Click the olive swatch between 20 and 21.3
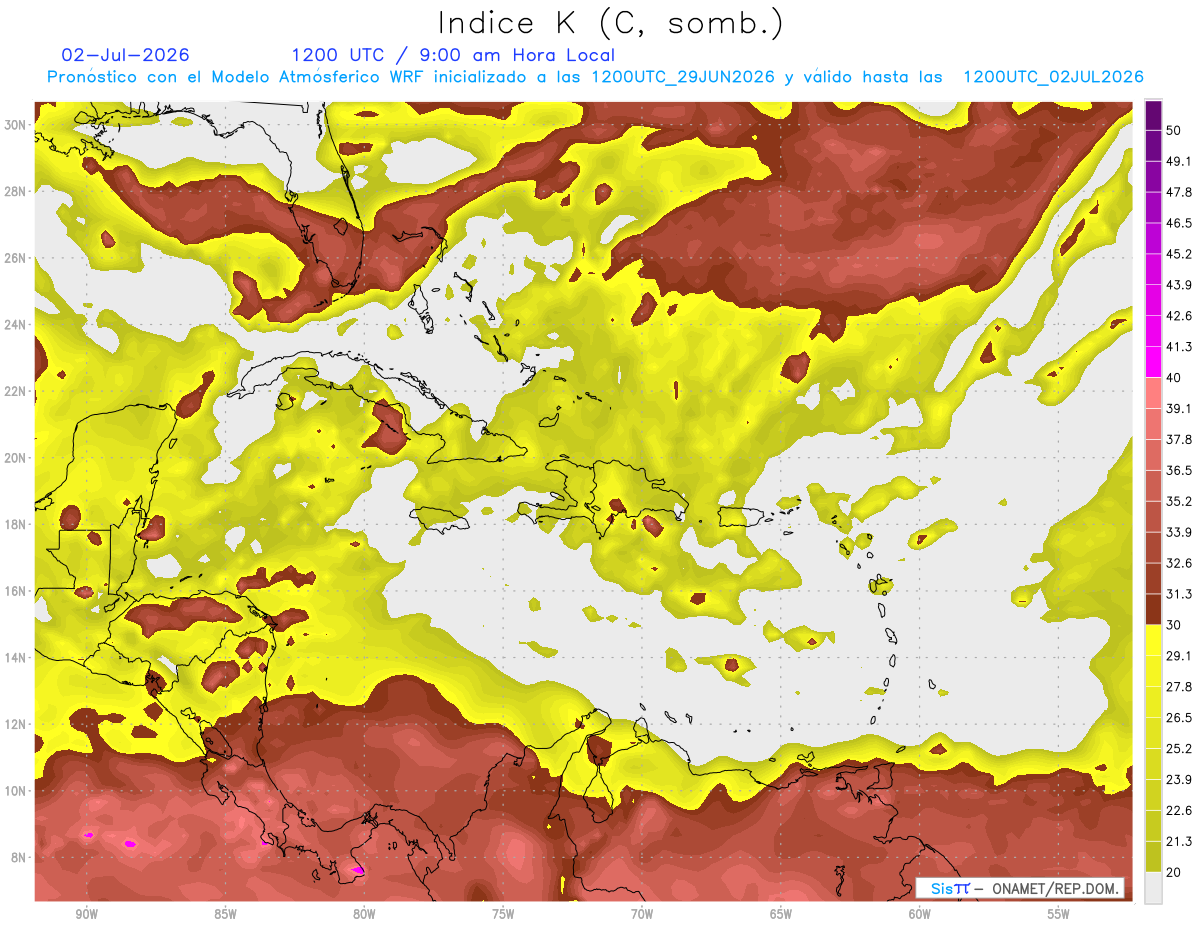 (1153, 857)
